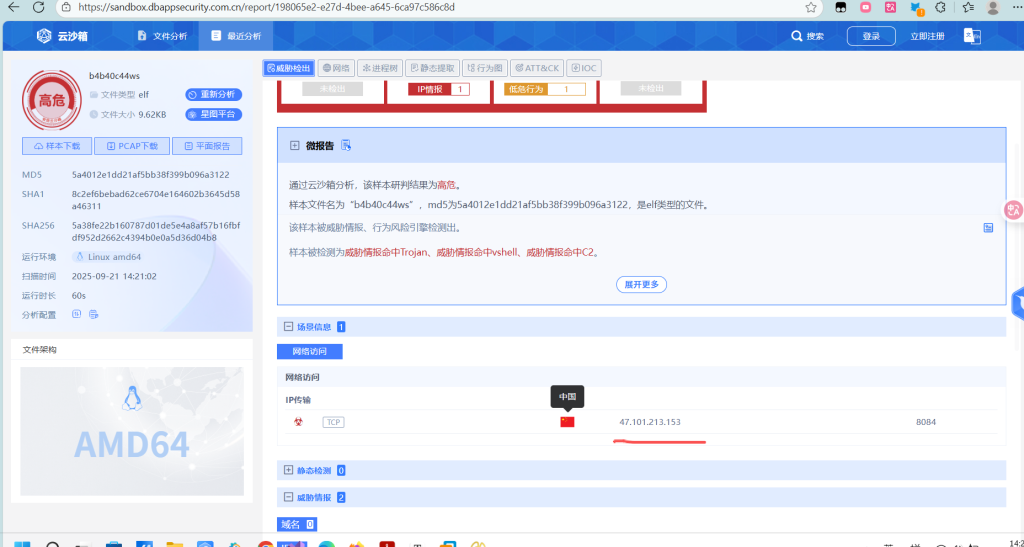Click first icon next to 分析配置

[x=77, y=314]
